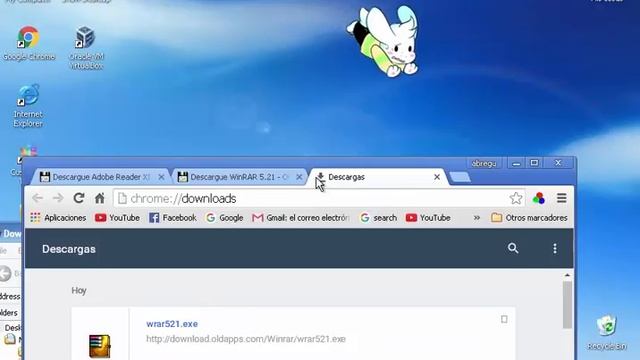Close the Descargas tab
The image size is (640, 360).
[x=437, y=177]
